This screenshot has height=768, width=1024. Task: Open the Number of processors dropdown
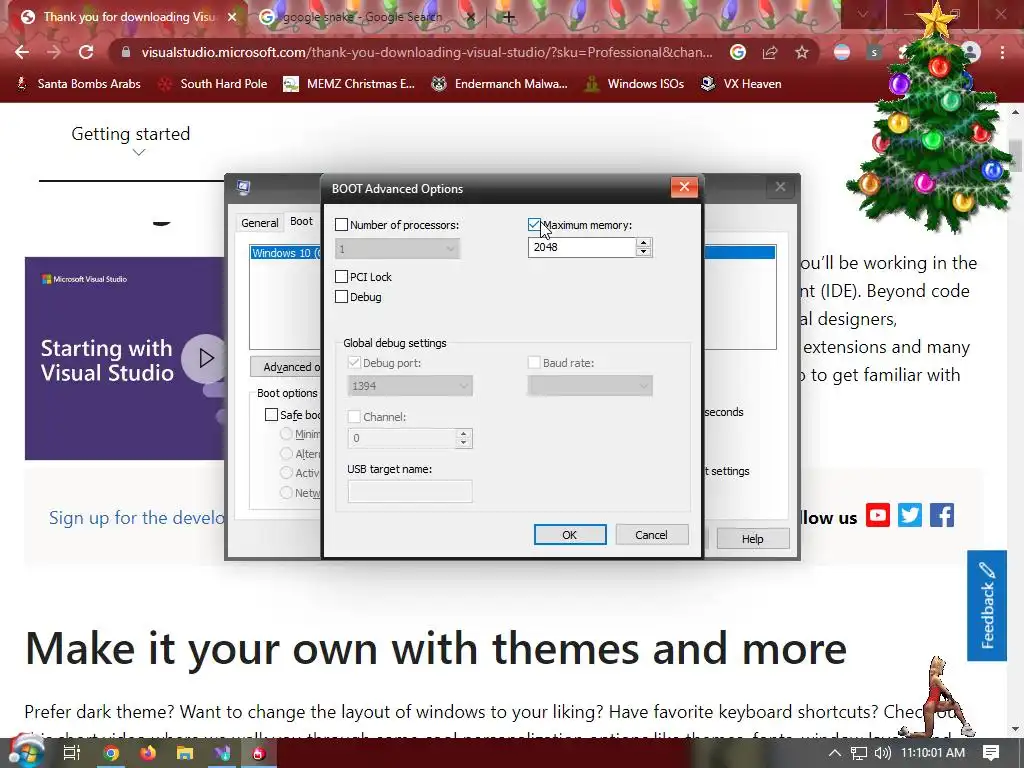coord(398,249)
